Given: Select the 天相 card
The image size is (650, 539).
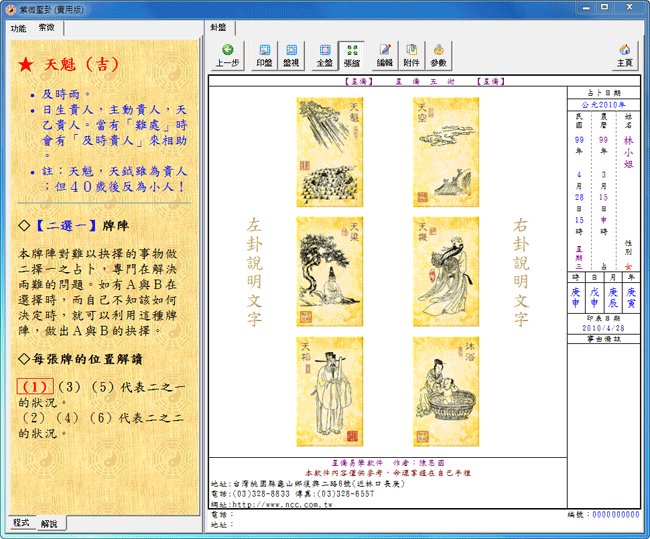Looking at the screenshot, I should coord(330,391).
